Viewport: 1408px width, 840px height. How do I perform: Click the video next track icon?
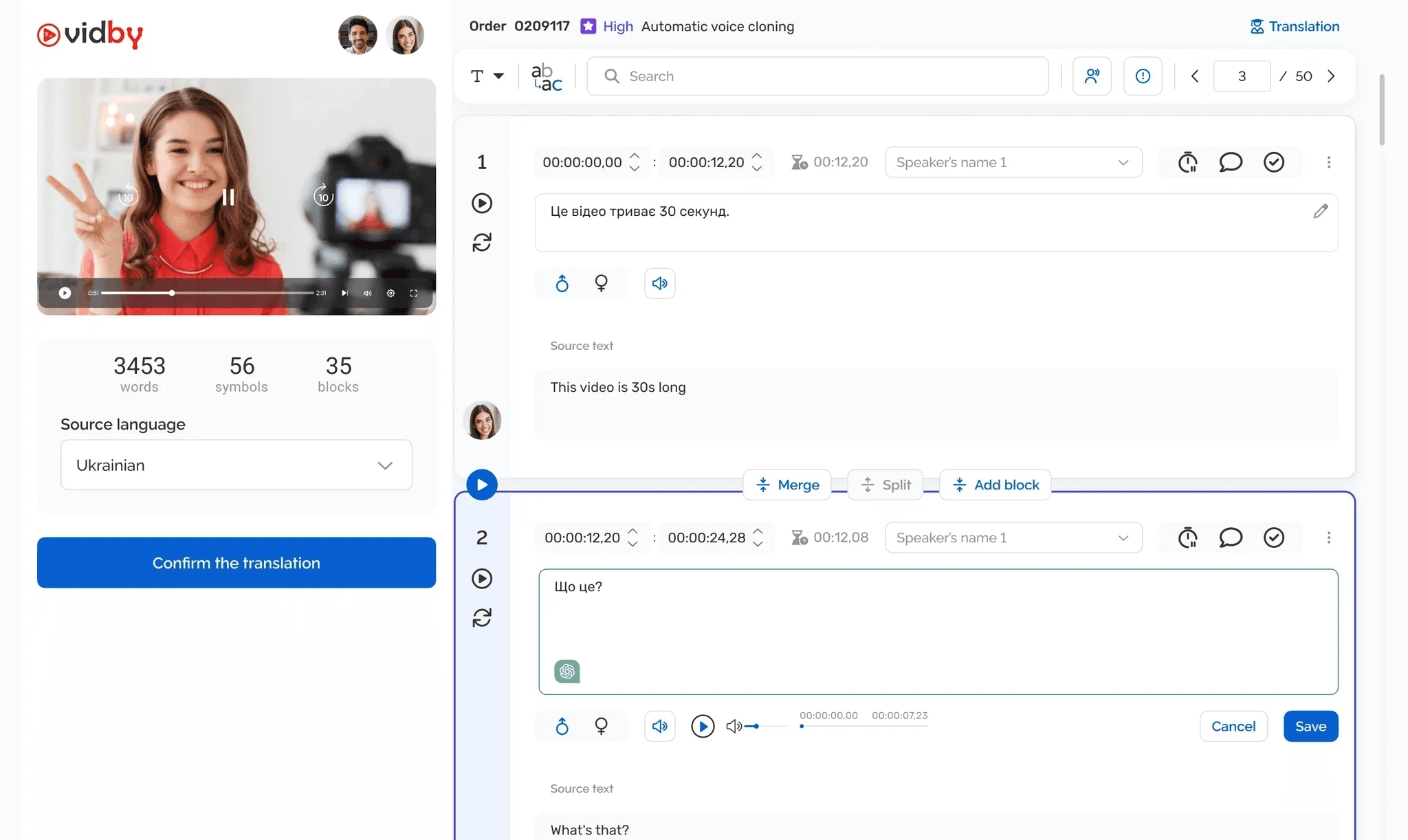click(x=344, y=293)
